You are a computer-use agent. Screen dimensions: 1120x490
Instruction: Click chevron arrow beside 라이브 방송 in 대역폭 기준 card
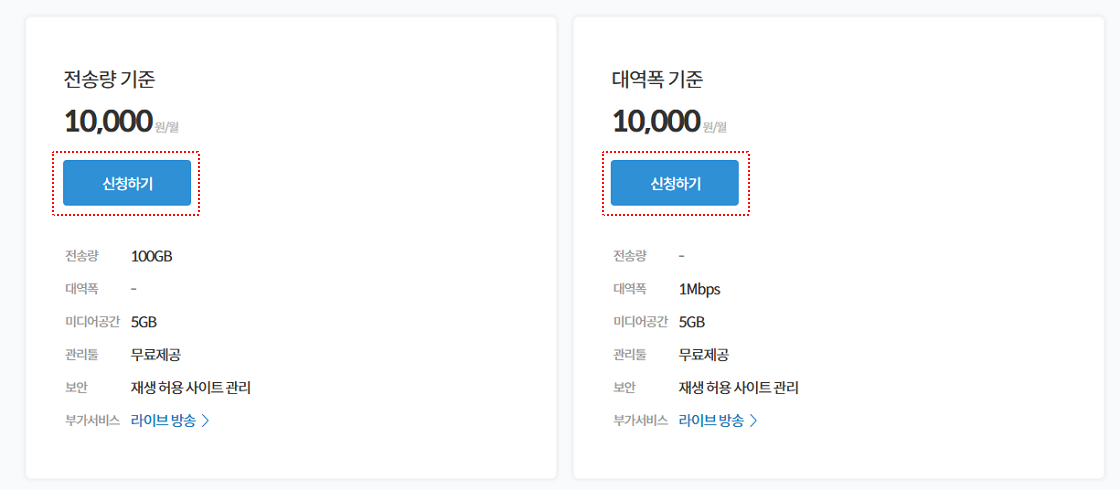(754, 421)
